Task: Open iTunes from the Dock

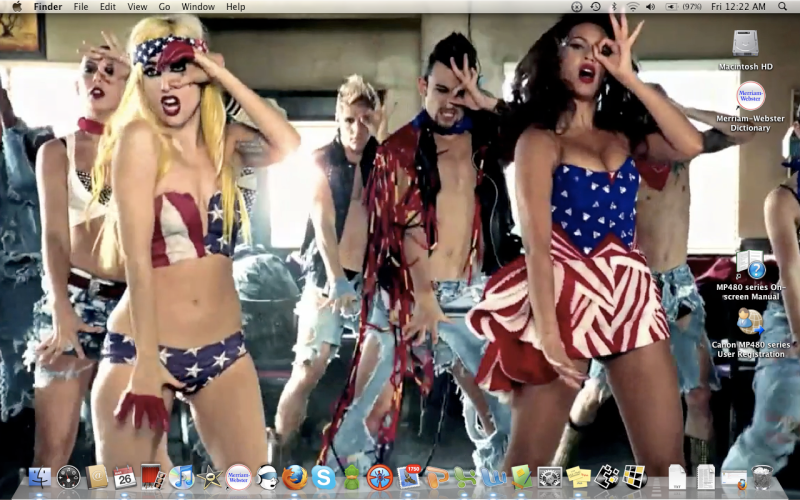Action: (x=181, y=478)
